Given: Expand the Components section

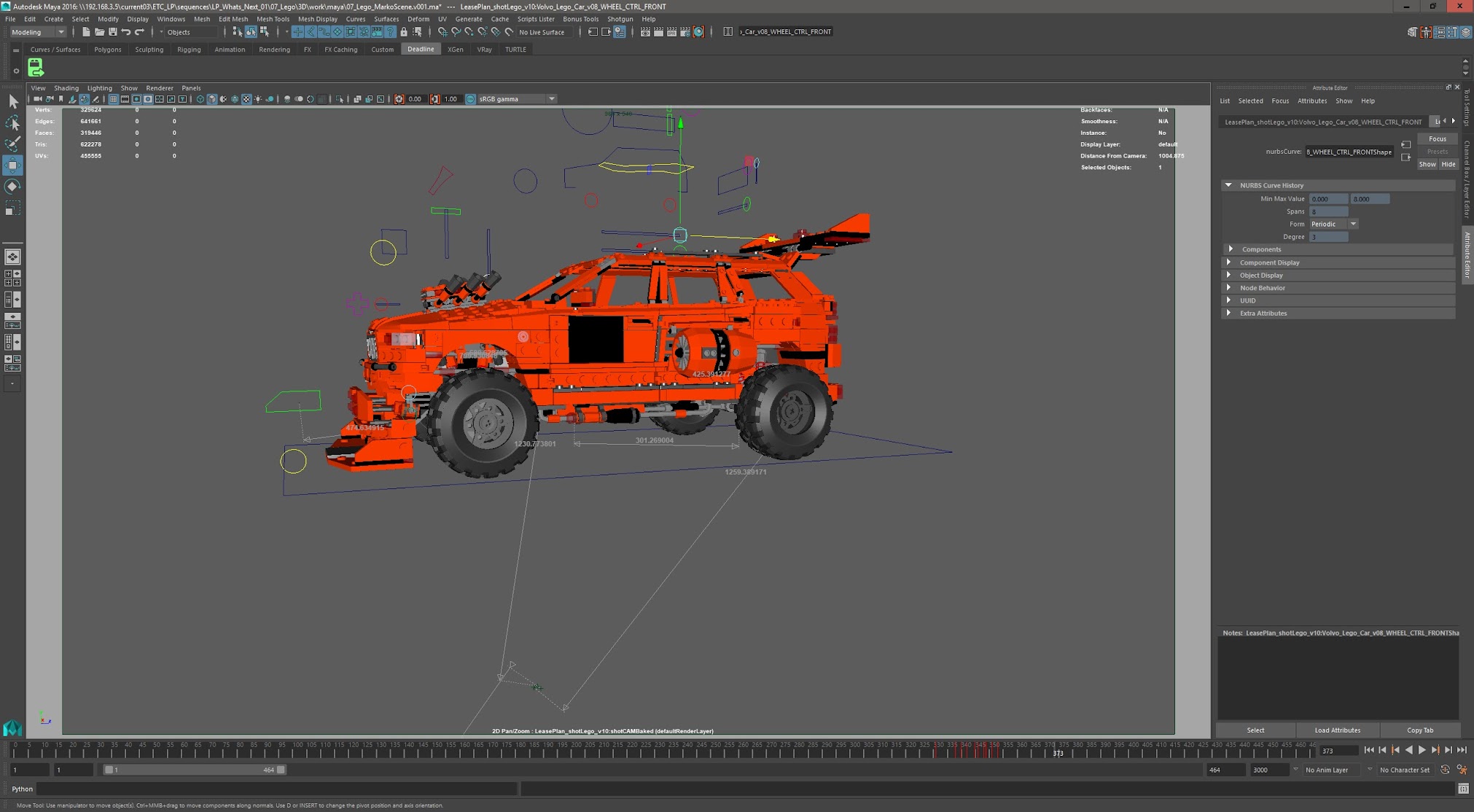Looking at the screenshot, I should 1231,249.
